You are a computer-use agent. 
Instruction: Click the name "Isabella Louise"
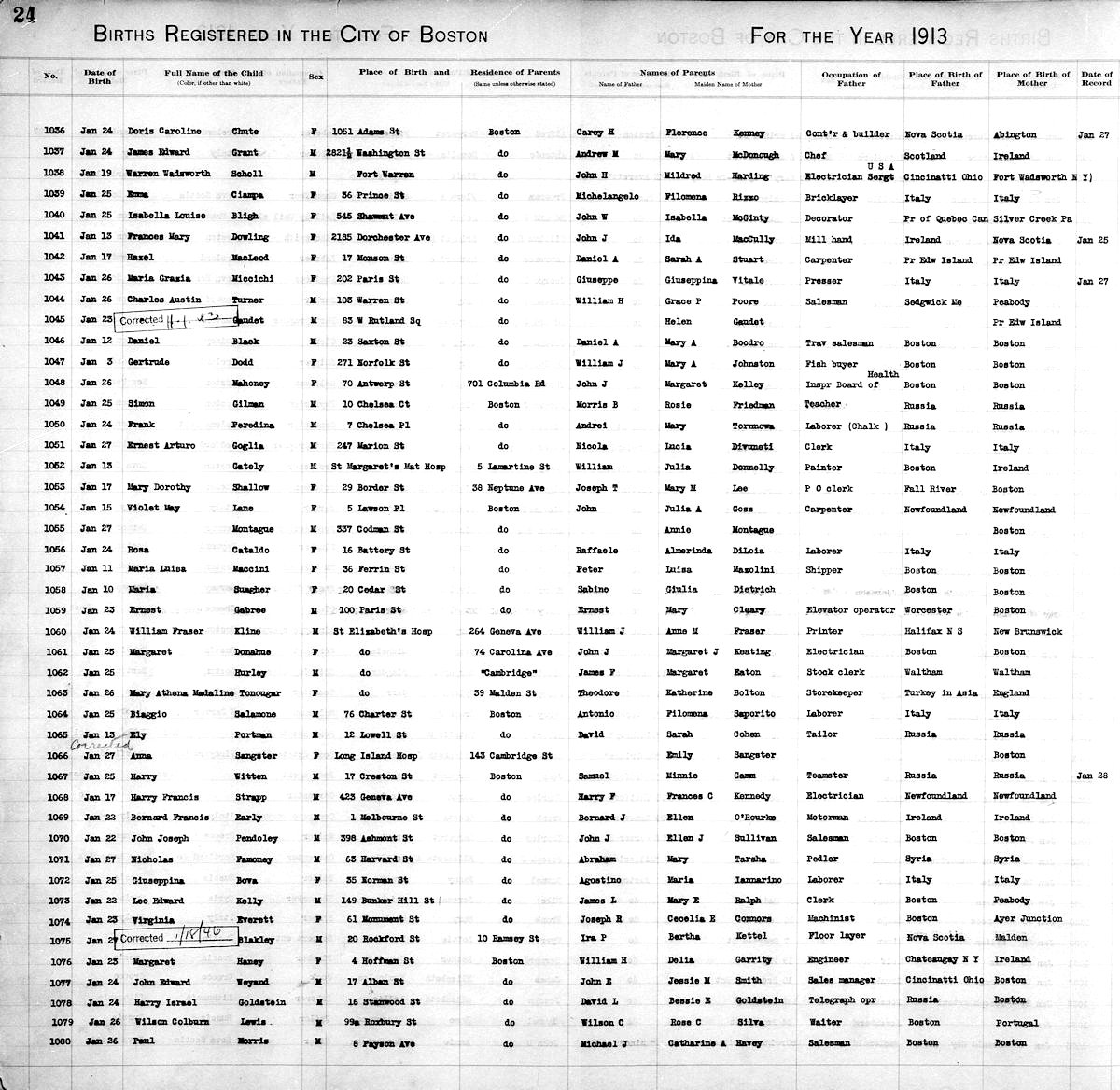167,216
